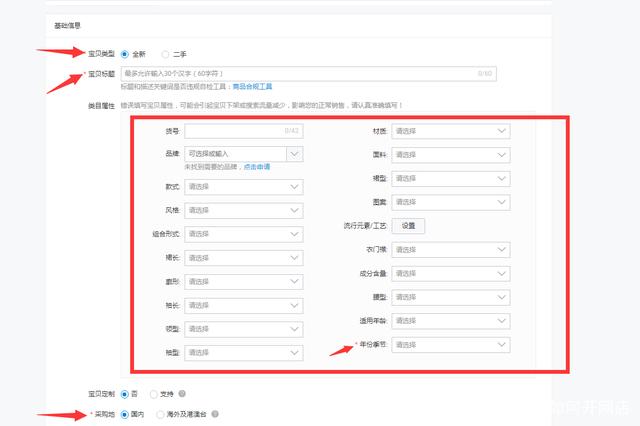
Task: Select 全新 radio for 宝贝类型
Action: point(124,54)
